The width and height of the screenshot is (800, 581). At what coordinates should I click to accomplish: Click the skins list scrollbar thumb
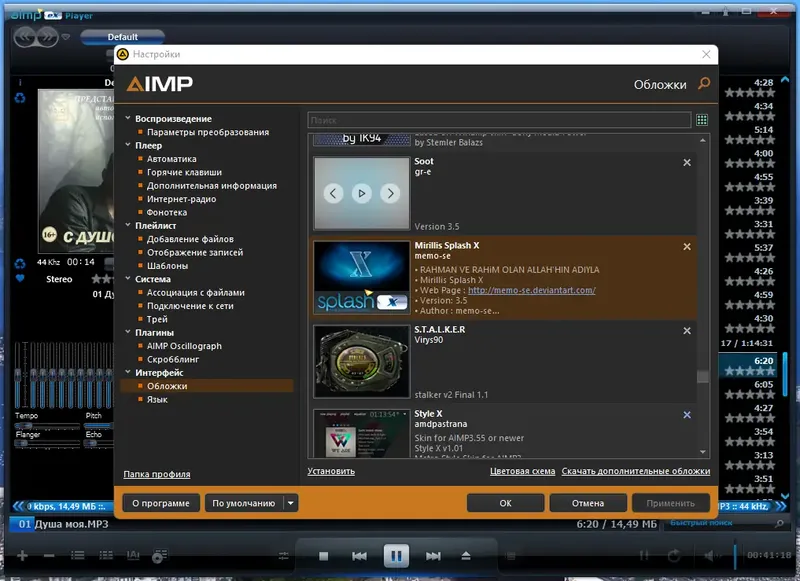click(703, 376)
